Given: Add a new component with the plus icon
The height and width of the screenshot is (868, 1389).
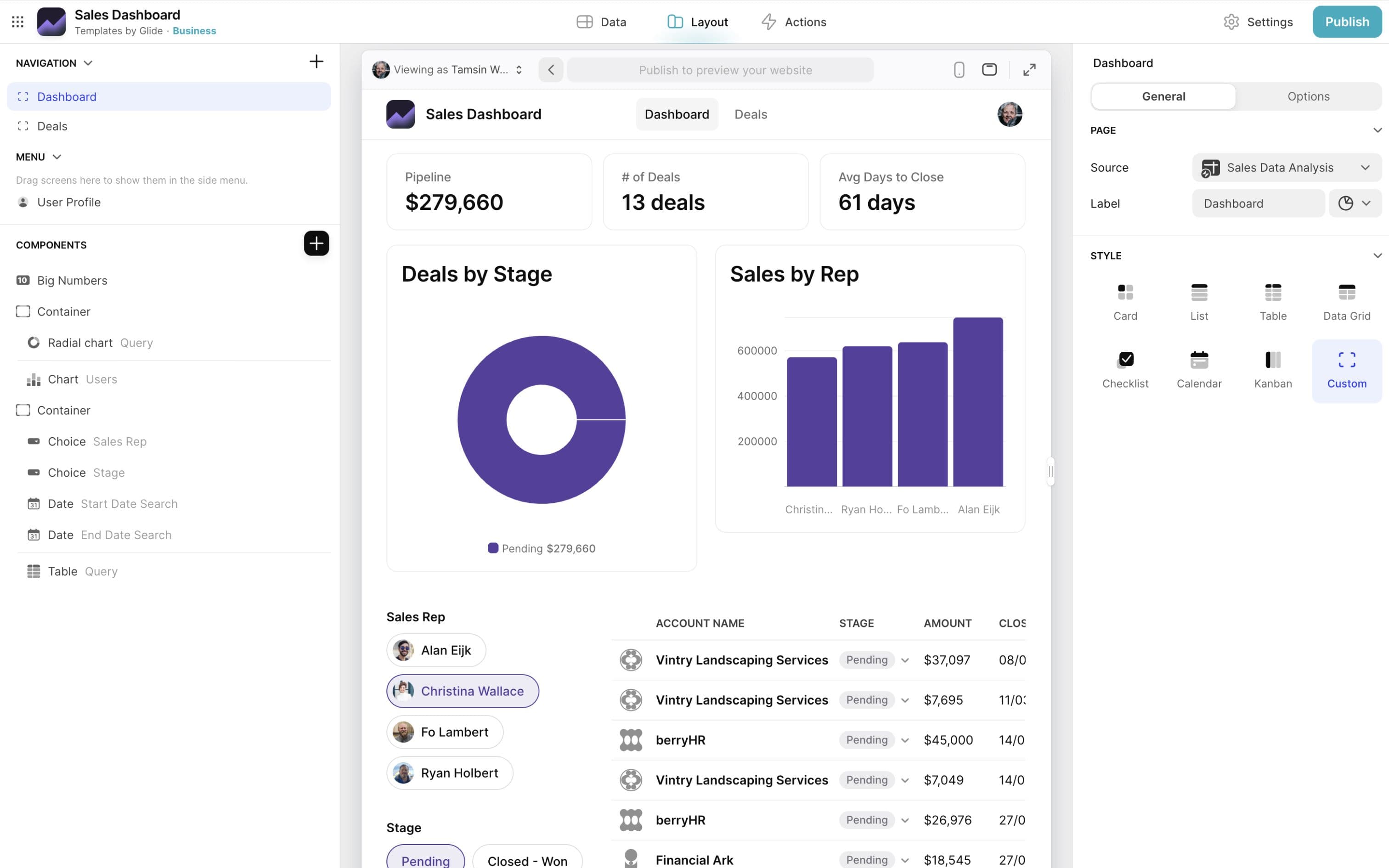Looking at the screenshot, I should point(316,243).
